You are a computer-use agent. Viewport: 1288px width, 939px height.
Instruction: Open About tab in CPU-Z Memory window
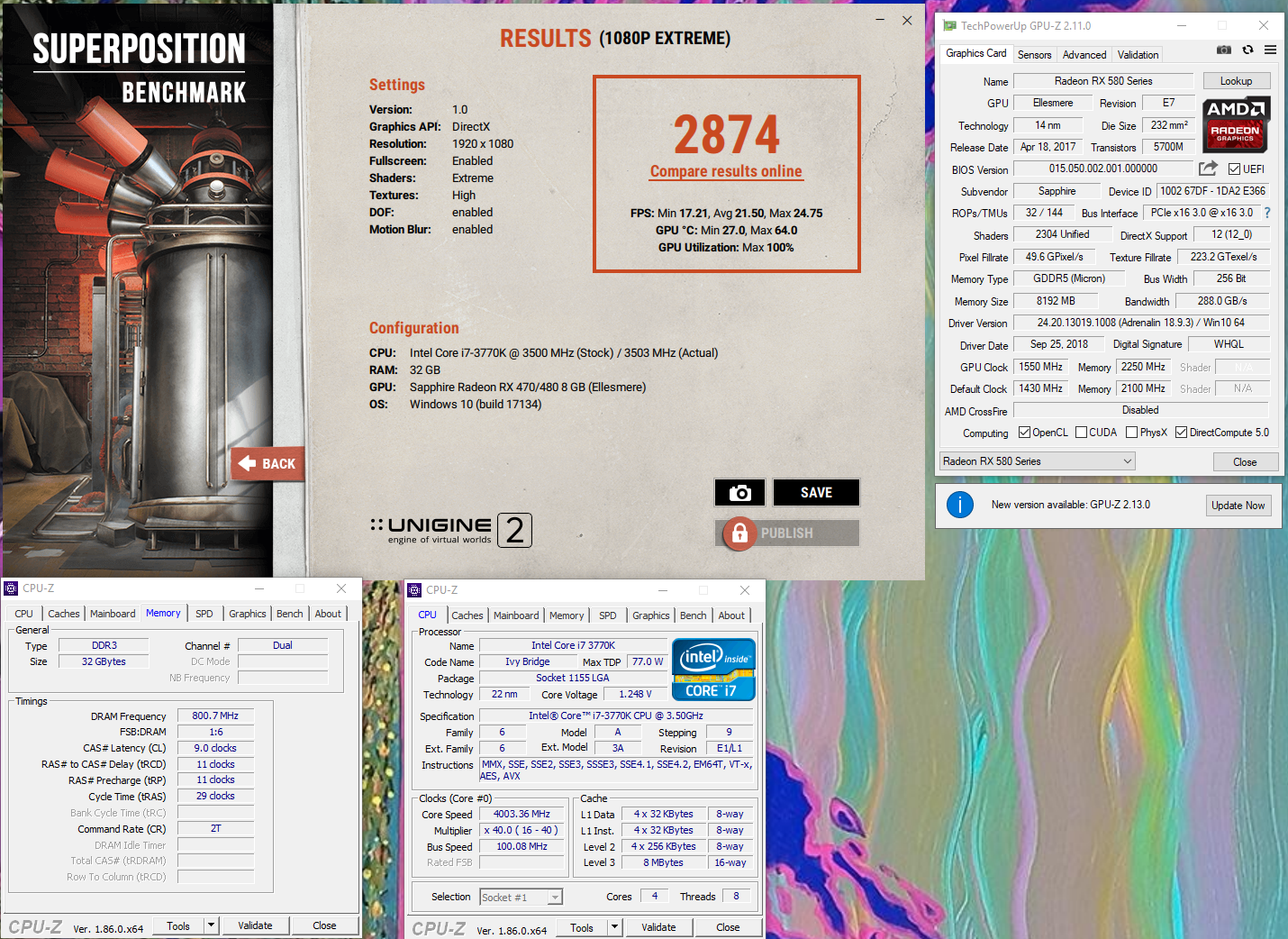click(x=328, y=614)
